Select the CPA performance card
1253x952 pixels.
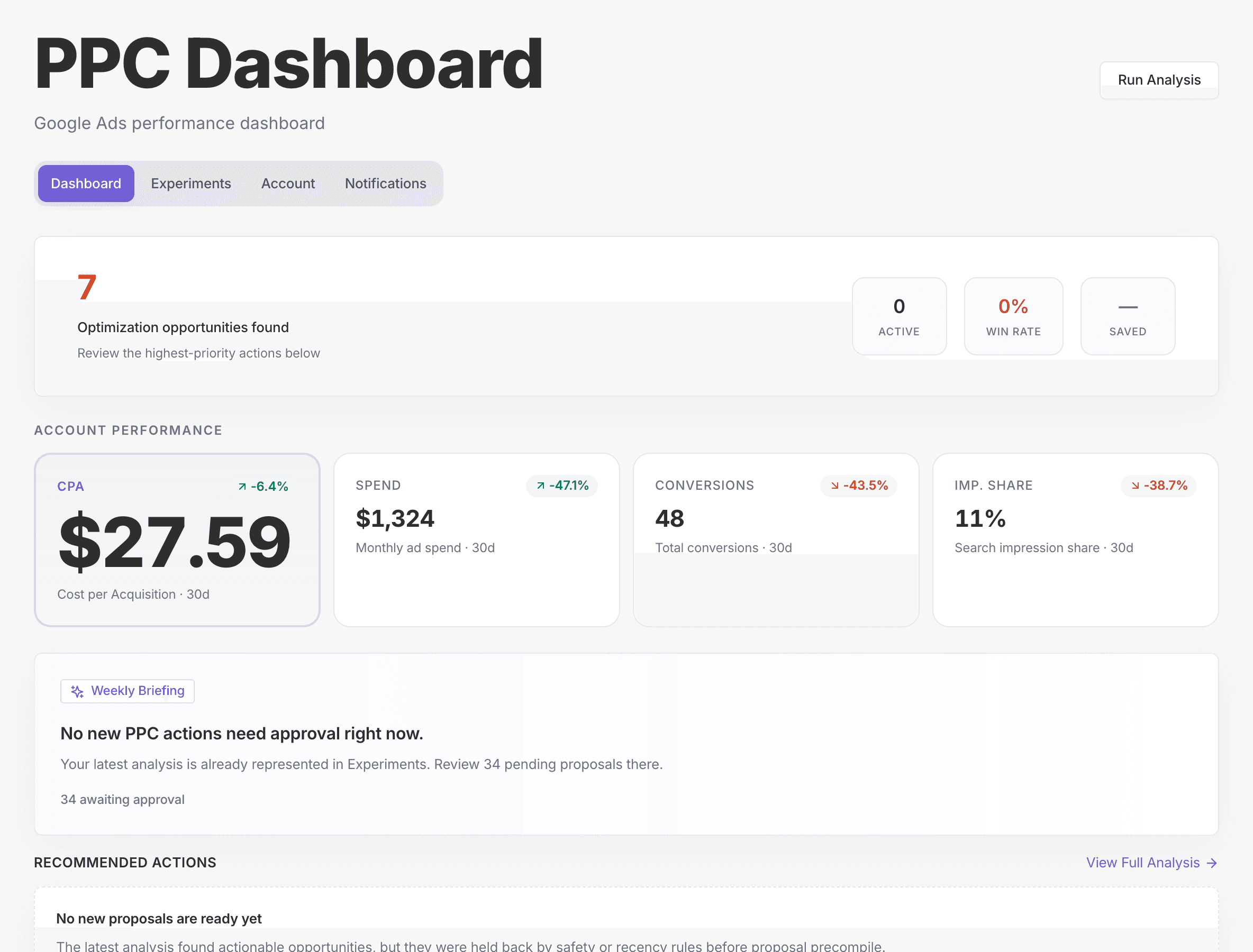coord(177,539)
